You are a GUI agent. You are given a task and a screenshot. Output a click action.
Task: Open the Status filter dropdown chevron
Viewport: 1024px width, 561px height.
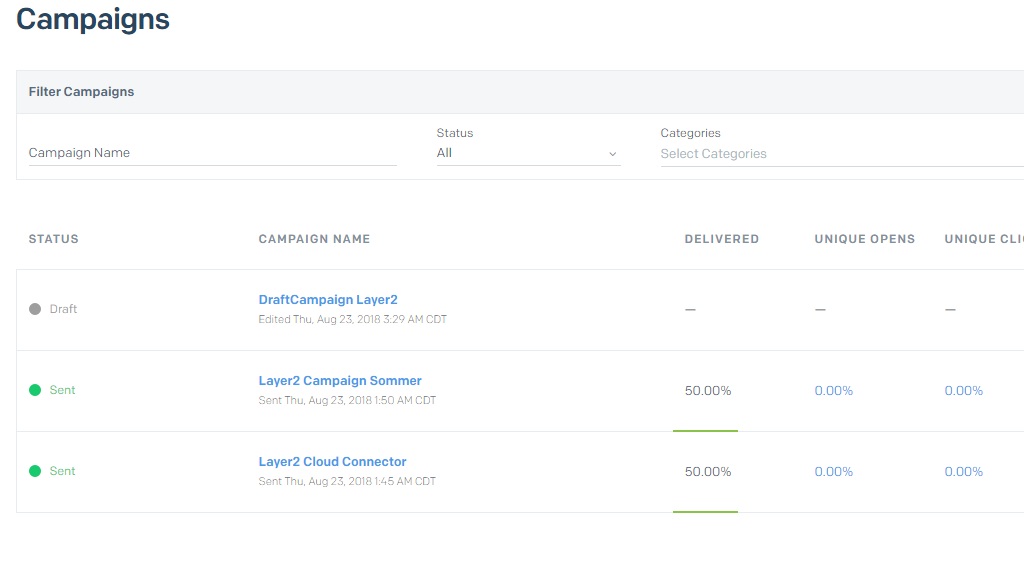tap(612, 154)
